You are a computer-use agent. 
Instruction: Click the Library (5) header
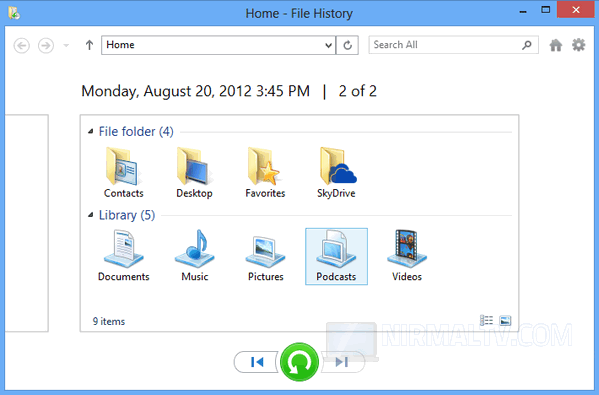[127, 215]
